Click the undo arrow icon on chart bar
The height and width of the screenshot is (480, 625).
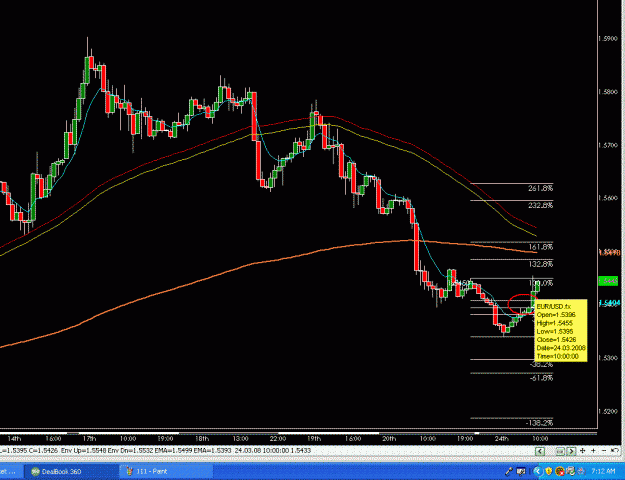tap(615, 450)
